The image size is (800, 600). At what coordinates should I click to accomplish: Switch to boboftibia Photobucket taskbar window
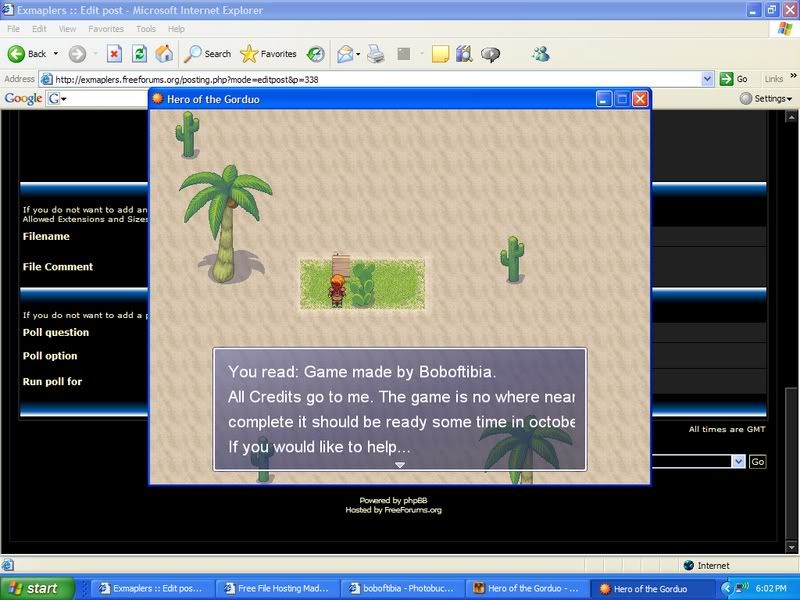click(x=404, y=588)
